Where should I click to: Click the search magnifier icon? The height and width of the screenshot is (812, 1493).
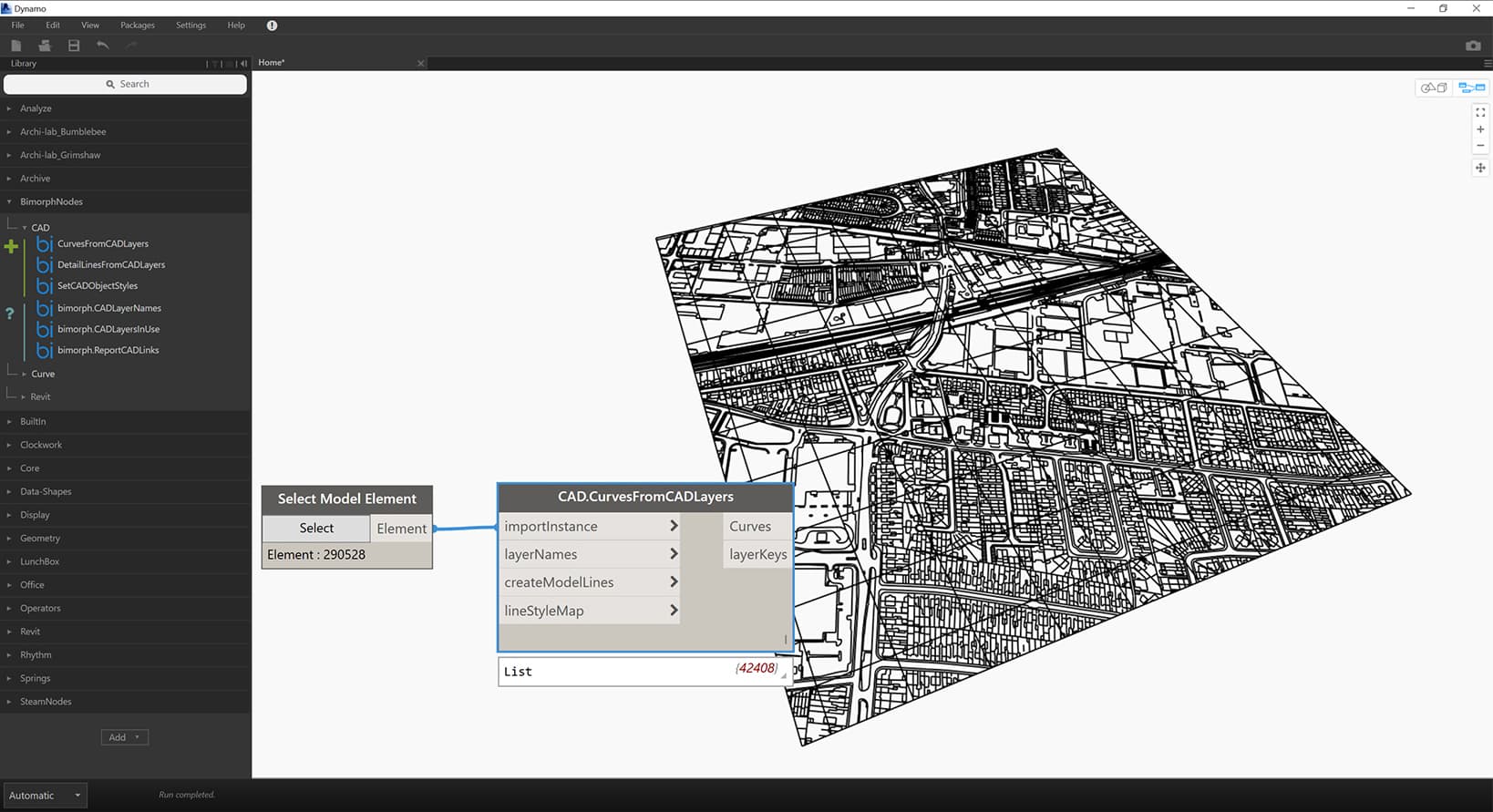pyautogui.click(x=110, y=84)
